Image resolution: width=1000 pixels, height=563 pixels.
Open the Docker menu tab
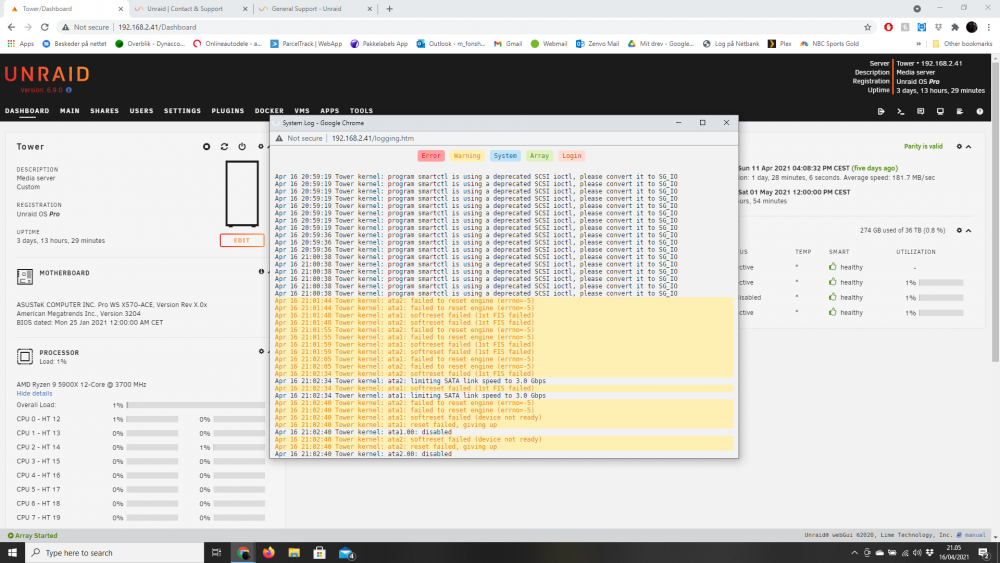[x=269, y=111]
